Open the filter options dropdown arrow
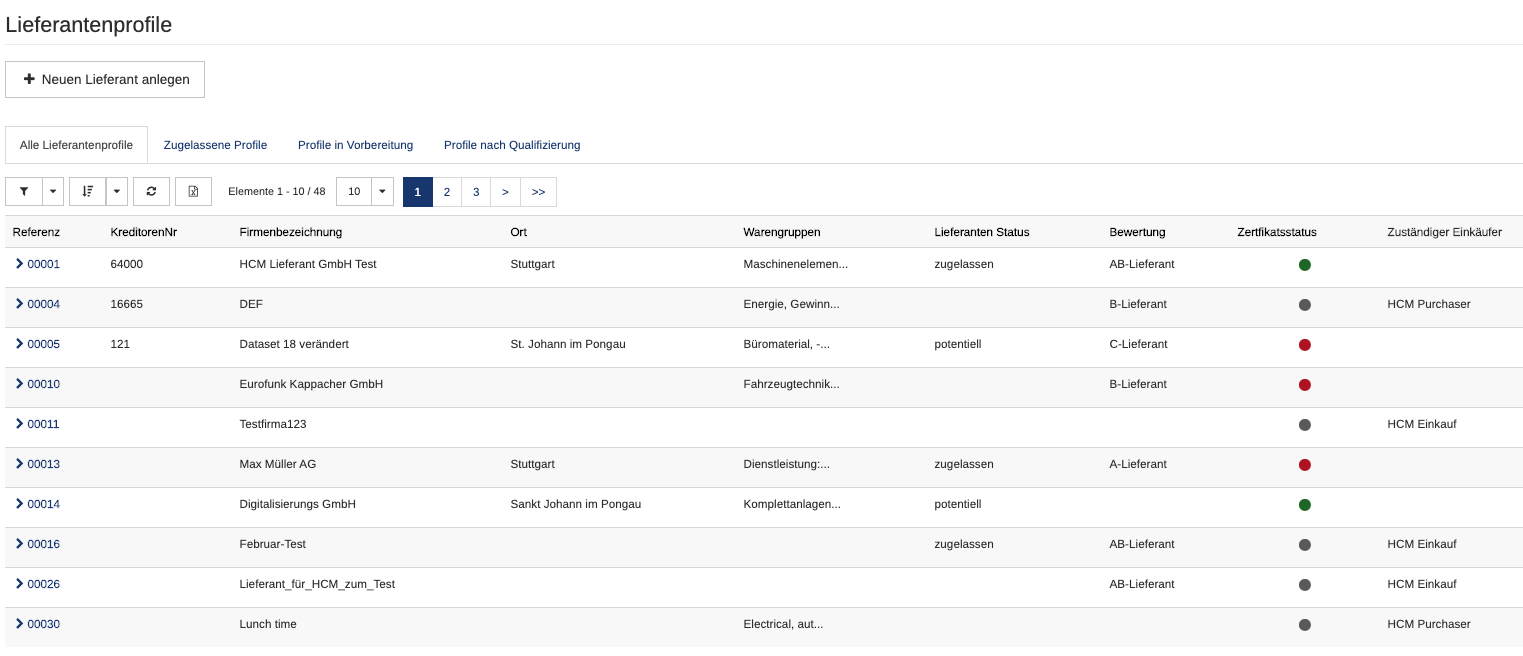This screenshot has height=656, width=1523. tap(53, 191)
